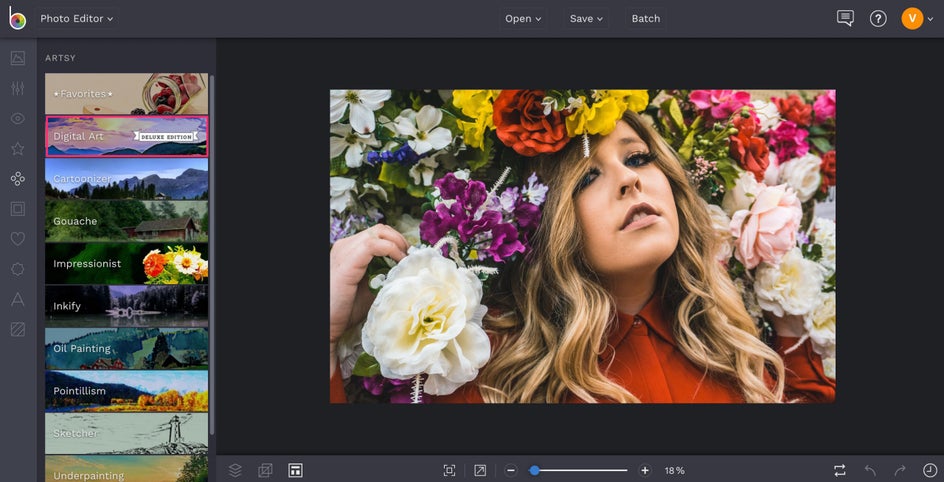This screenshot has width=944, height=482.
Task: Expand the Photo Editor dropdown
Action: (x=77, y=18)
